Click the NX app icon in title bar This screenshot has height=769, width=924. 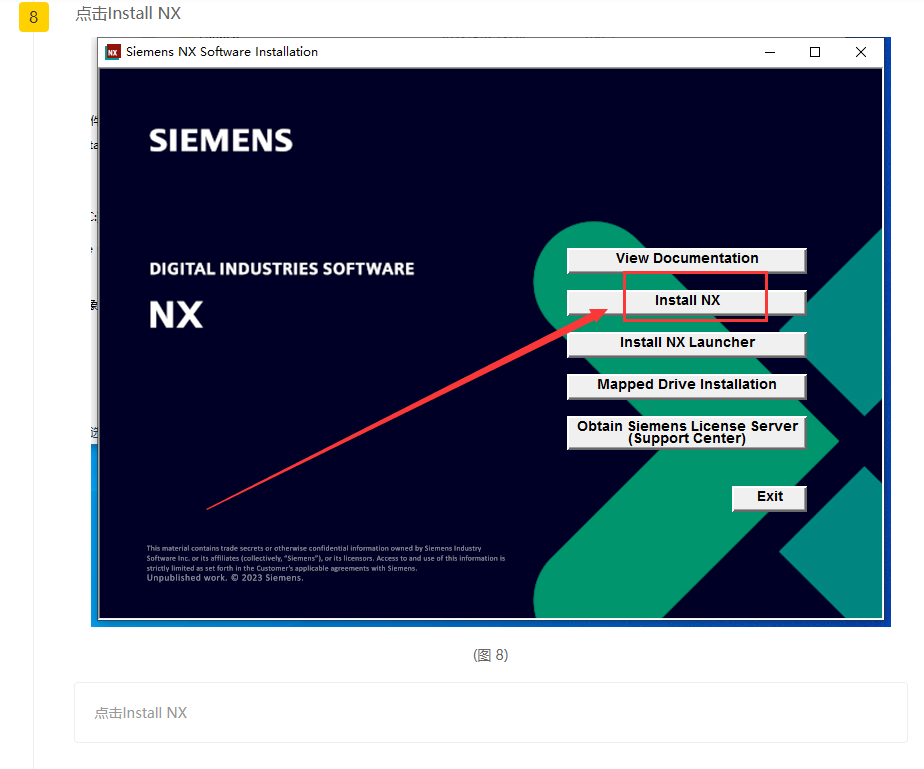pos(113,52)
